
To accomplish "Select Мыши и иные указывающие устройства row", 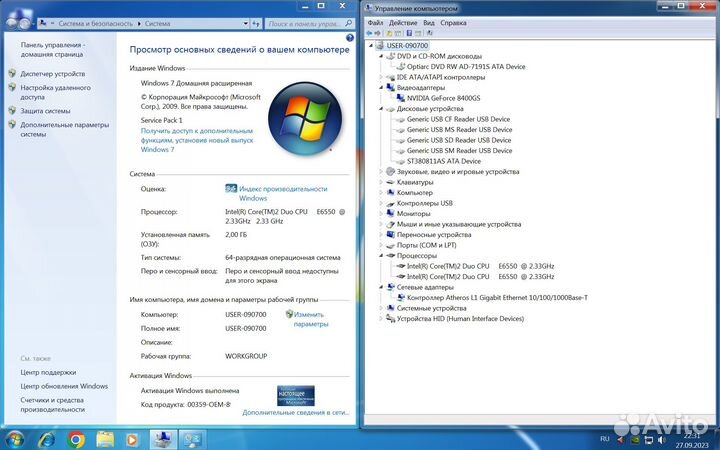I will 459,224.
